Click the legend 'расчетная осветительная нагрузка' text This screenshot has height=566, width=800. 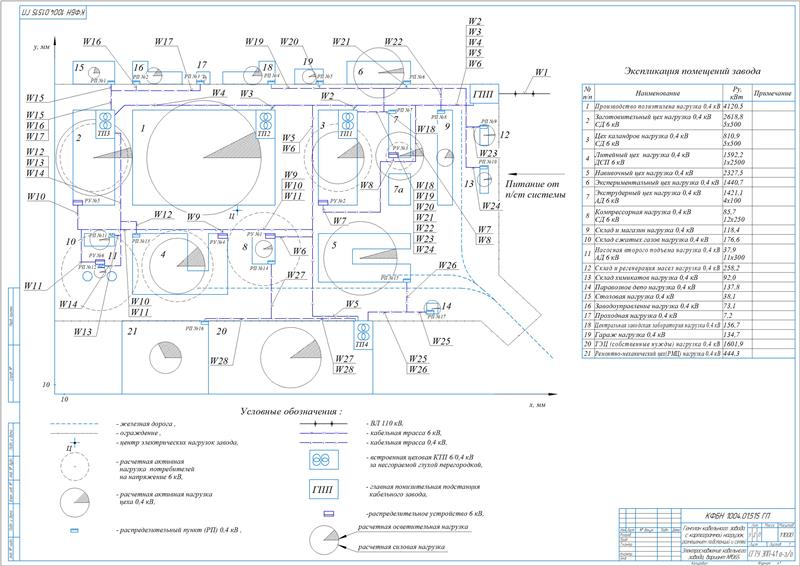click(x=413, y=526)
